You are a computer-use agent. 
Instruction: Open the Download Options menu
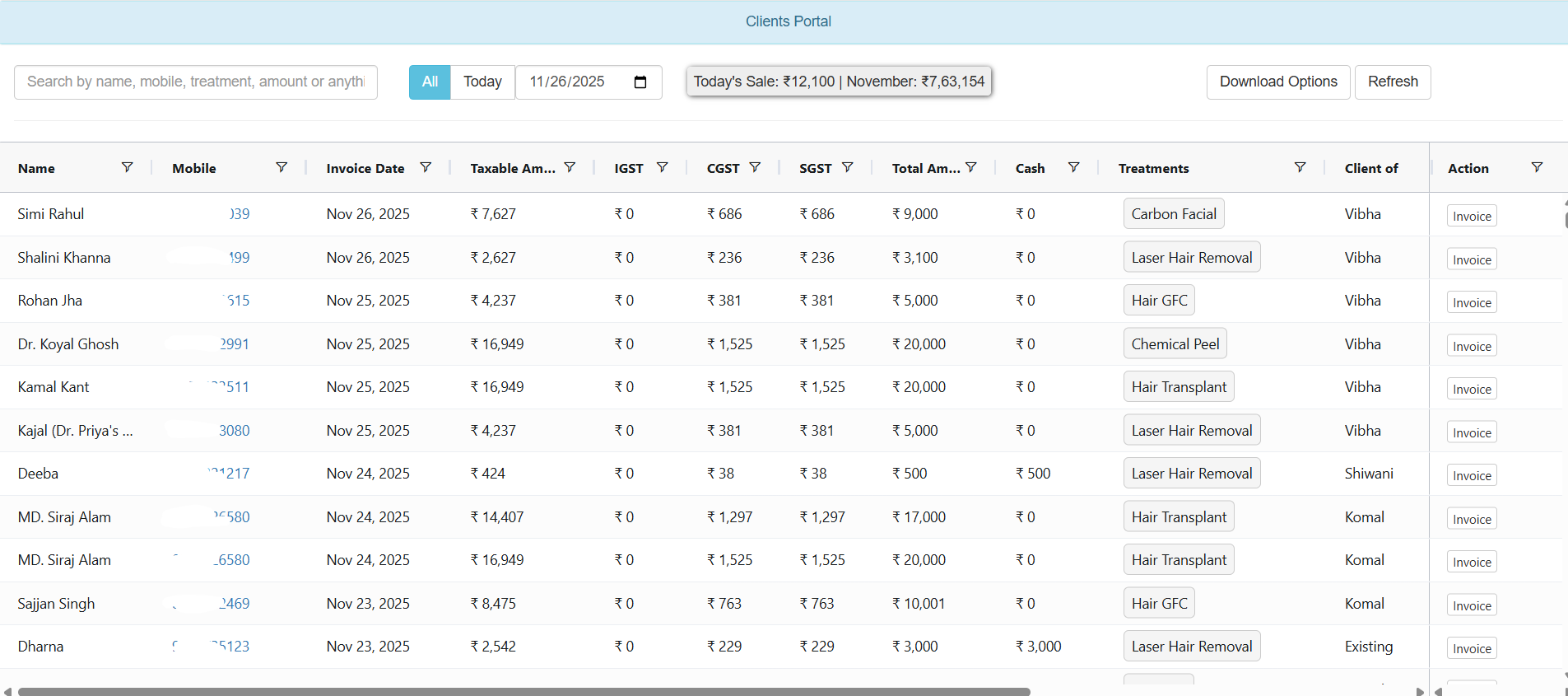(1277, 82)
